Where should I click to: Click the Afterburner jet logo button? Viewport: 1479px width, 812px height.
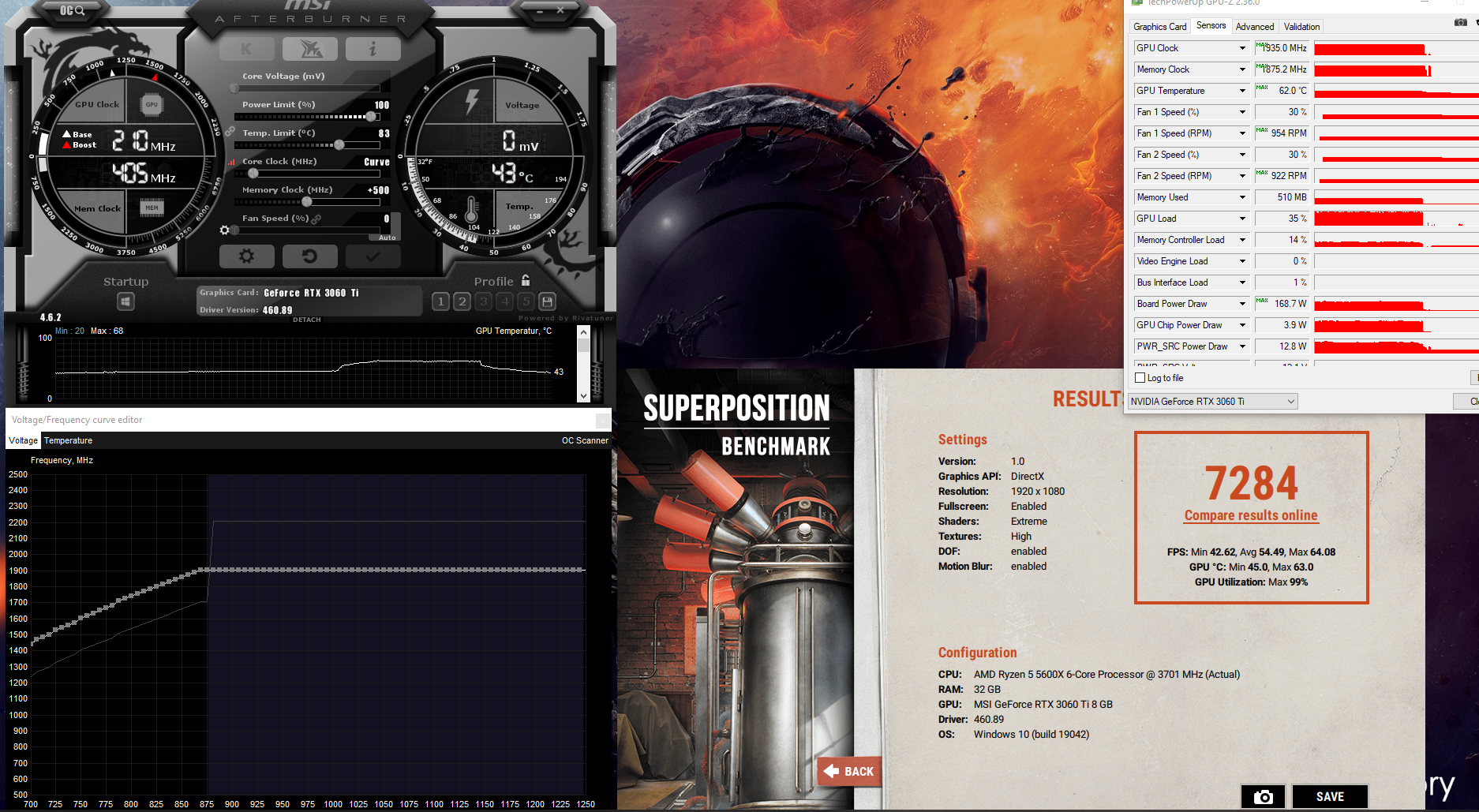(310, 49)
